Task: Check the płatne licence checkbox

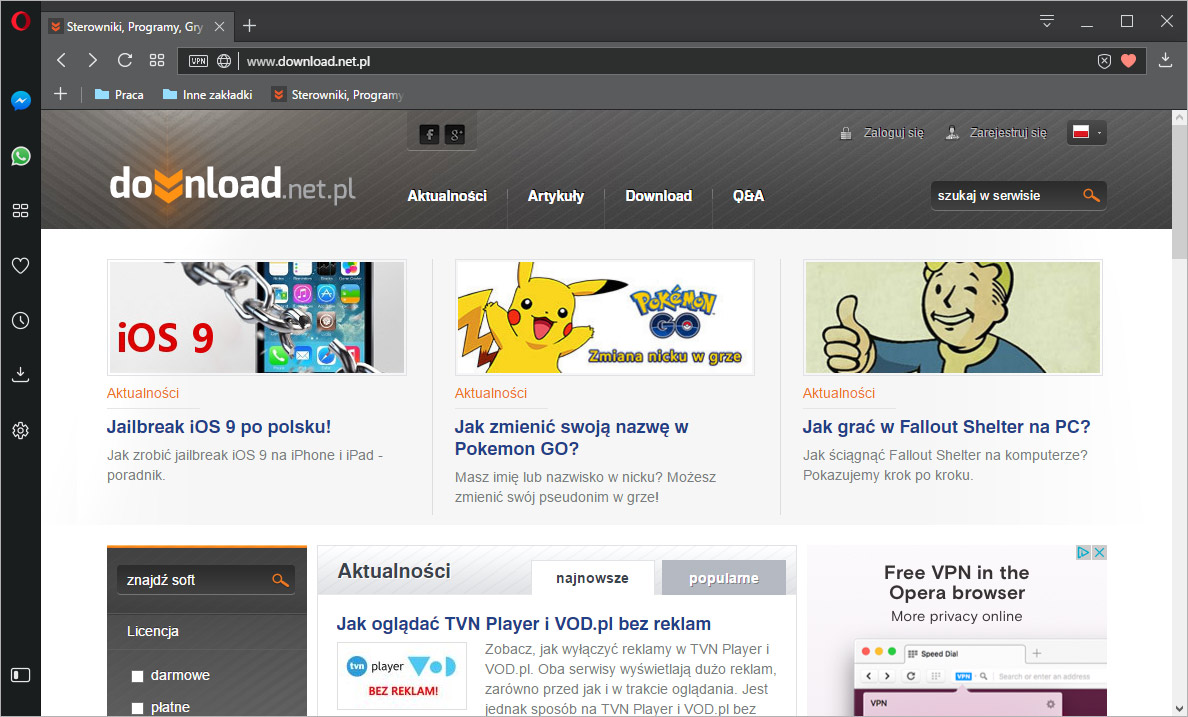Action: tap(137, 708)
